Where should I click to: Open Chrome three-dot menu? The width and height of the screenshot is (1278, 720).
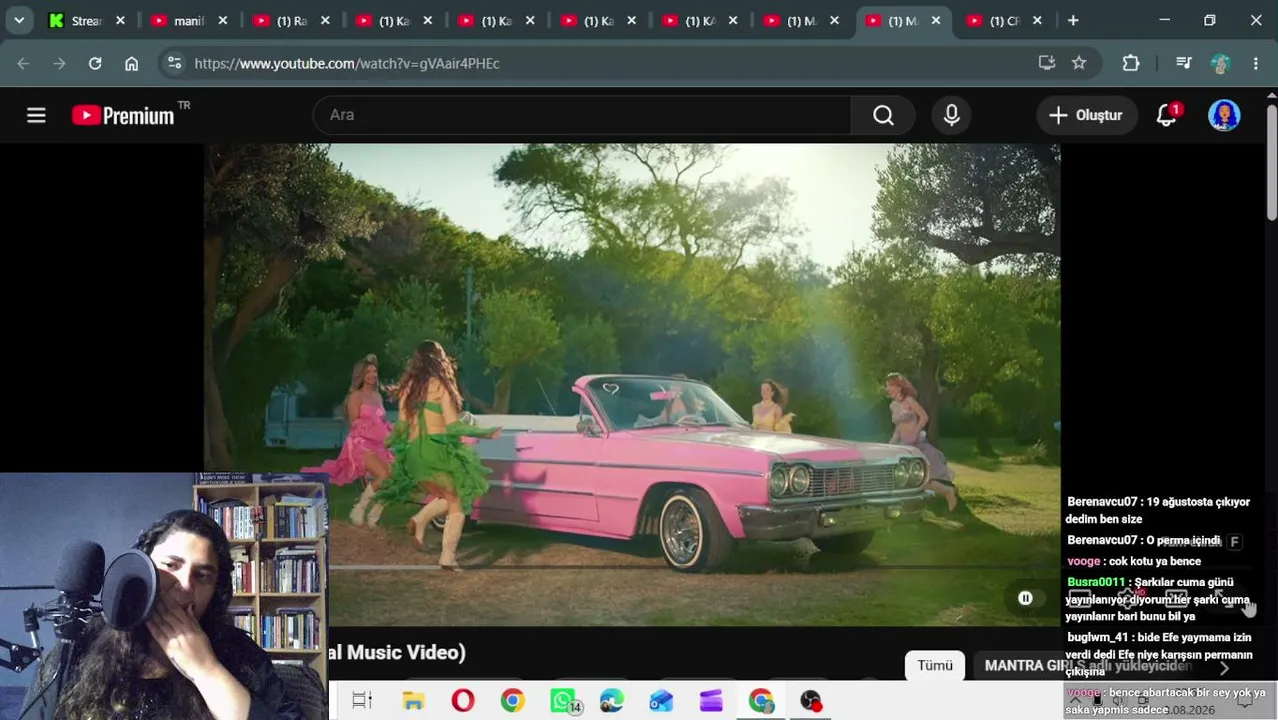[x=1256, y=63]
